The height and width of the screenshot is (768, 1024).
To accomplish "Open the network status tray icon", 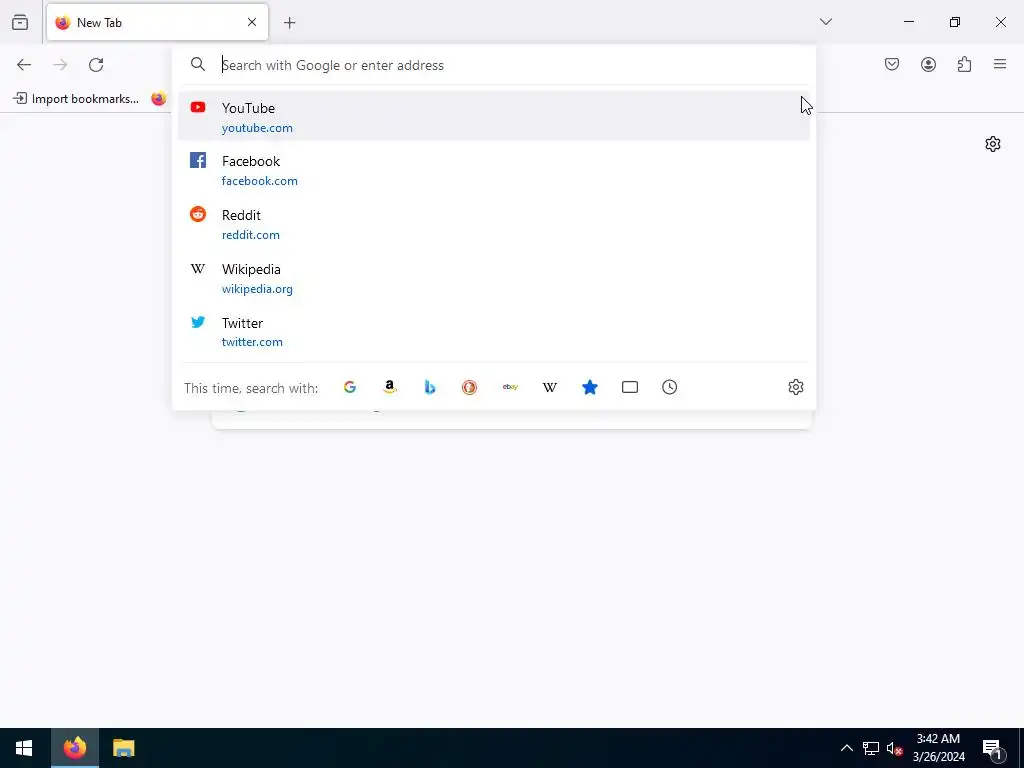I will pos(871,748).
